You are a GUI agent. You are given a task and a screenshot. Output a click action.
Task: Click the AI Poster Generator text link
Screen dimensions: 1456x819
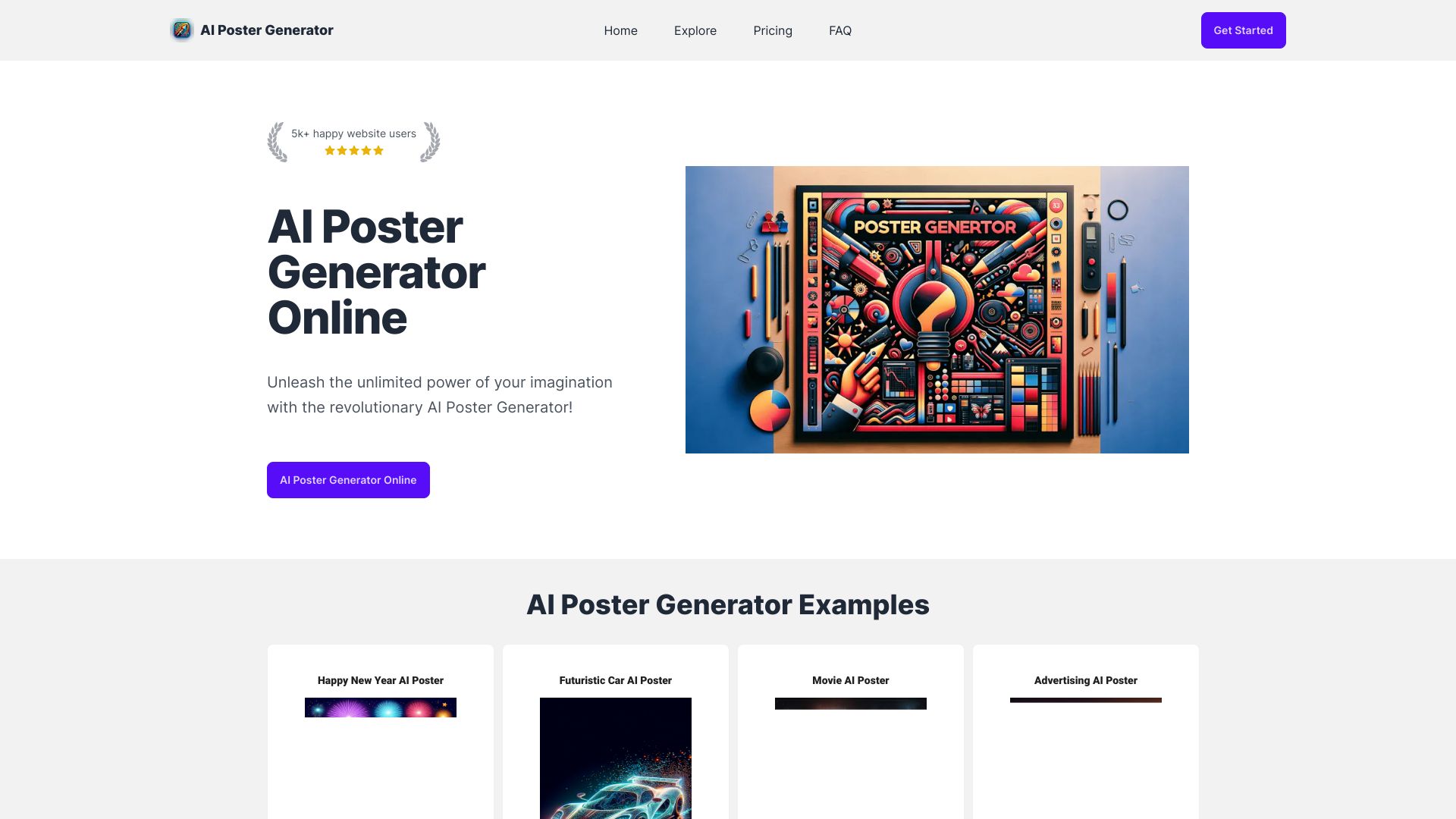(266, 30)
